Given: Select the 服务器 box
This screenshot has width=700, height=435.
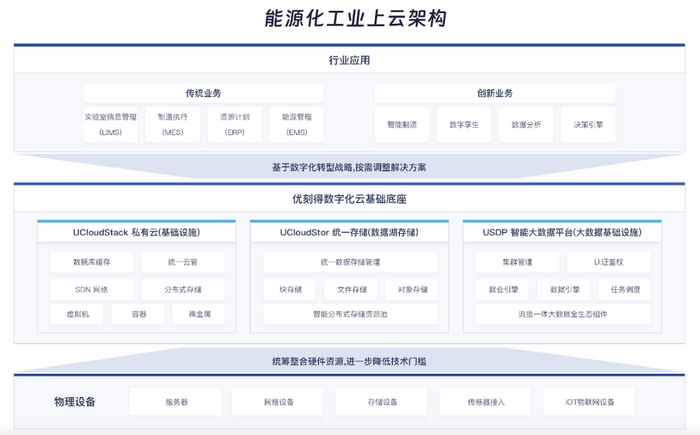Looking at the screenshot, I should [175, 402].
